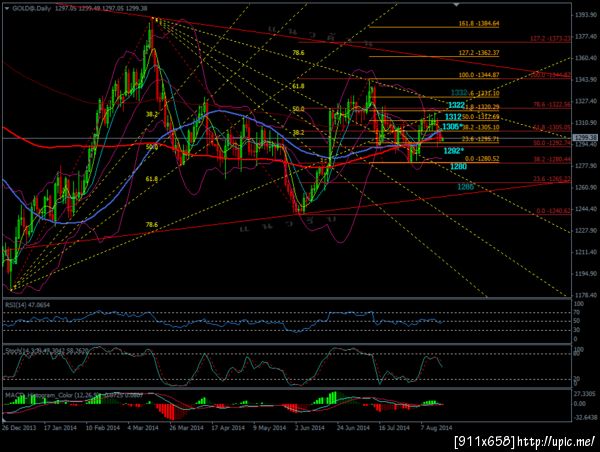Select the yellow label 38.2 -1305.10
600x452 pixels.
pyautogui.click(x=480, y=127)
